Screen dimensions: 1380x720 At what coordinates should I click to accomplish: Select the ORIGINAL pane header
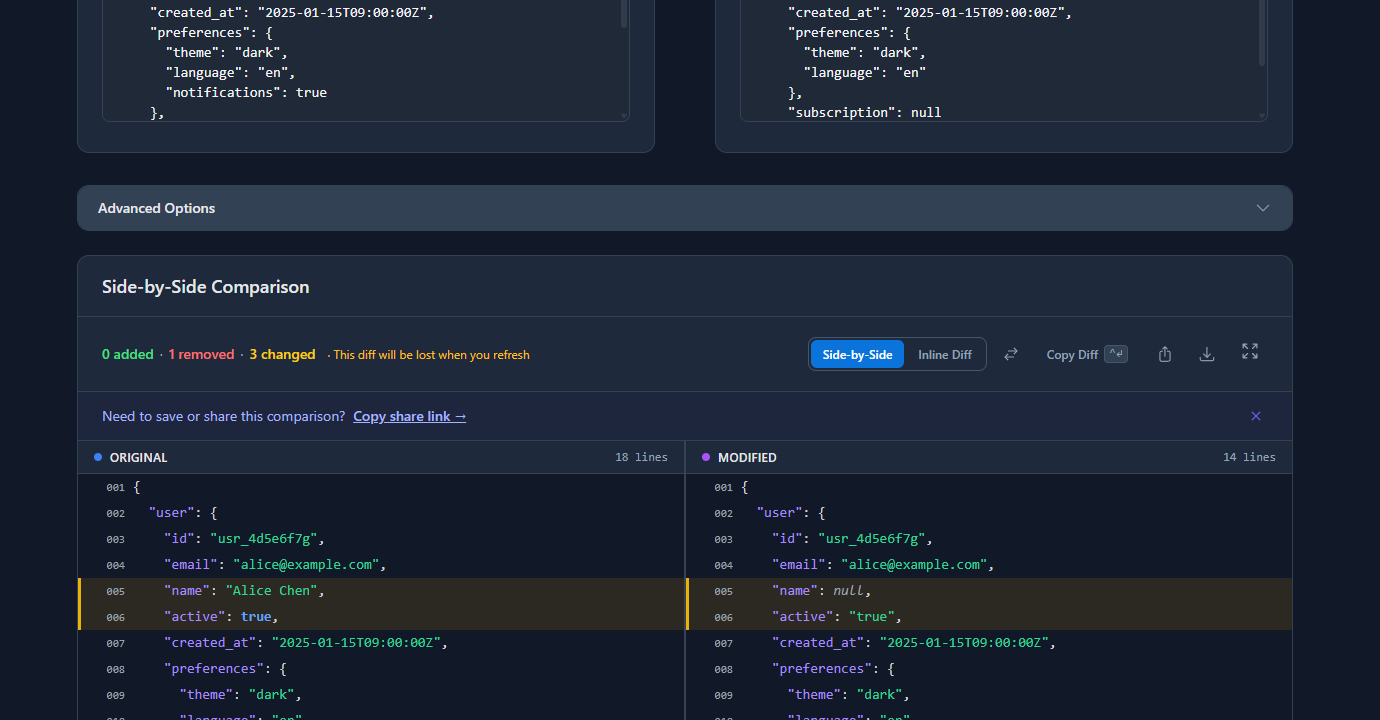137,457
